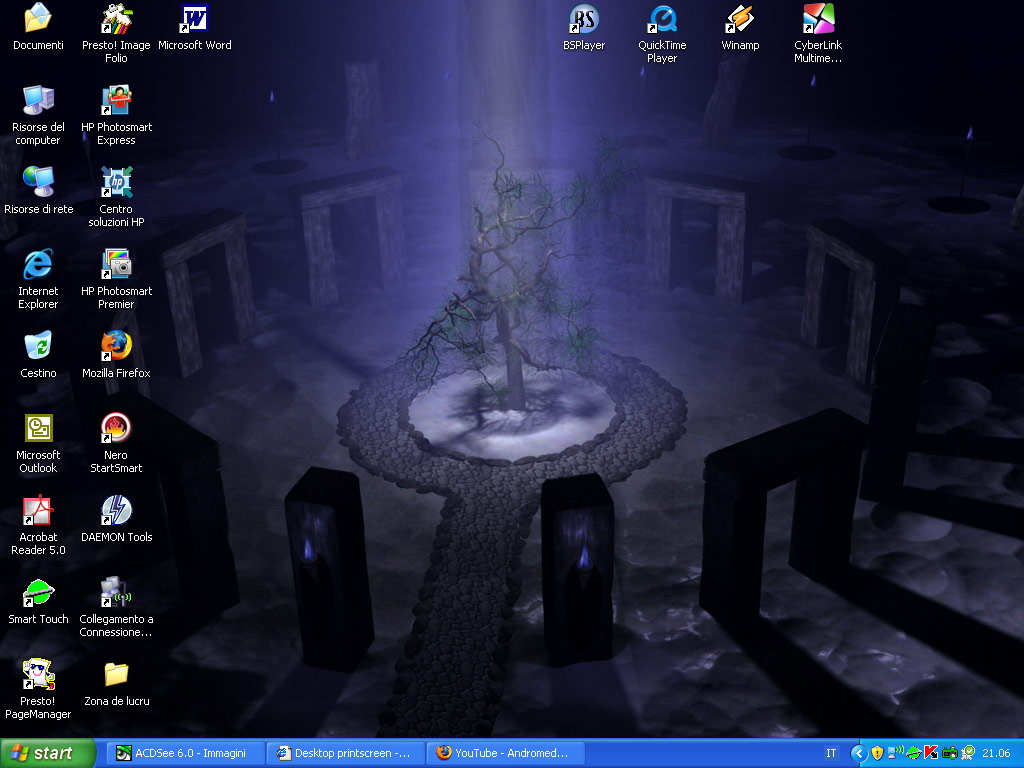Screen dimensions: 1024x768
Task: Select the HP Photosmart Express icon
Action: [116, 101]
